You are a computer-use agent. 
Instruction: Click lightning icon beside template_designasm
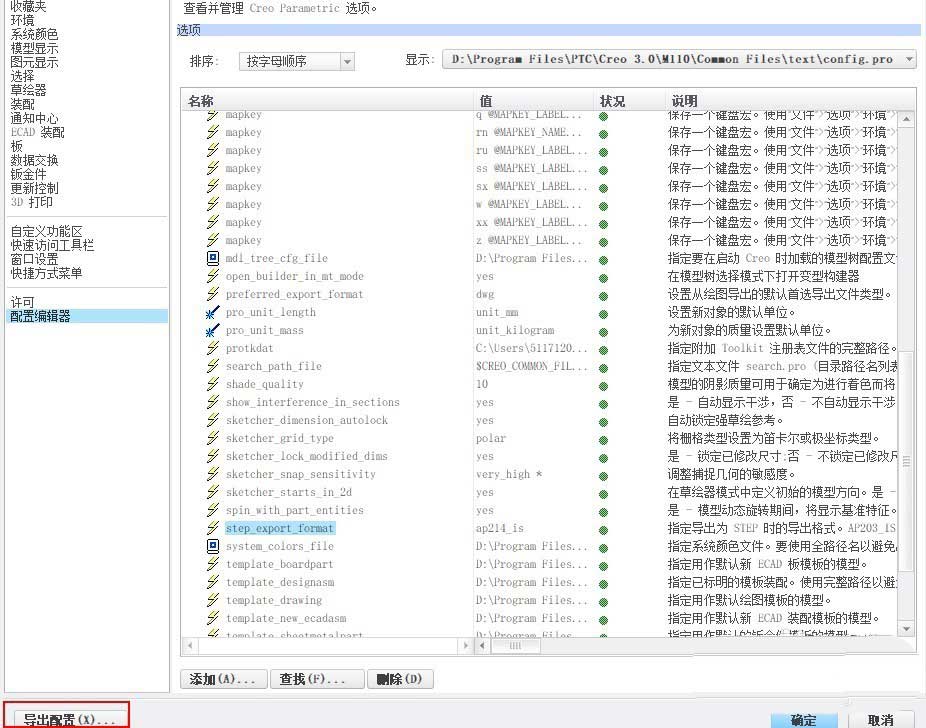pos(213,582)
